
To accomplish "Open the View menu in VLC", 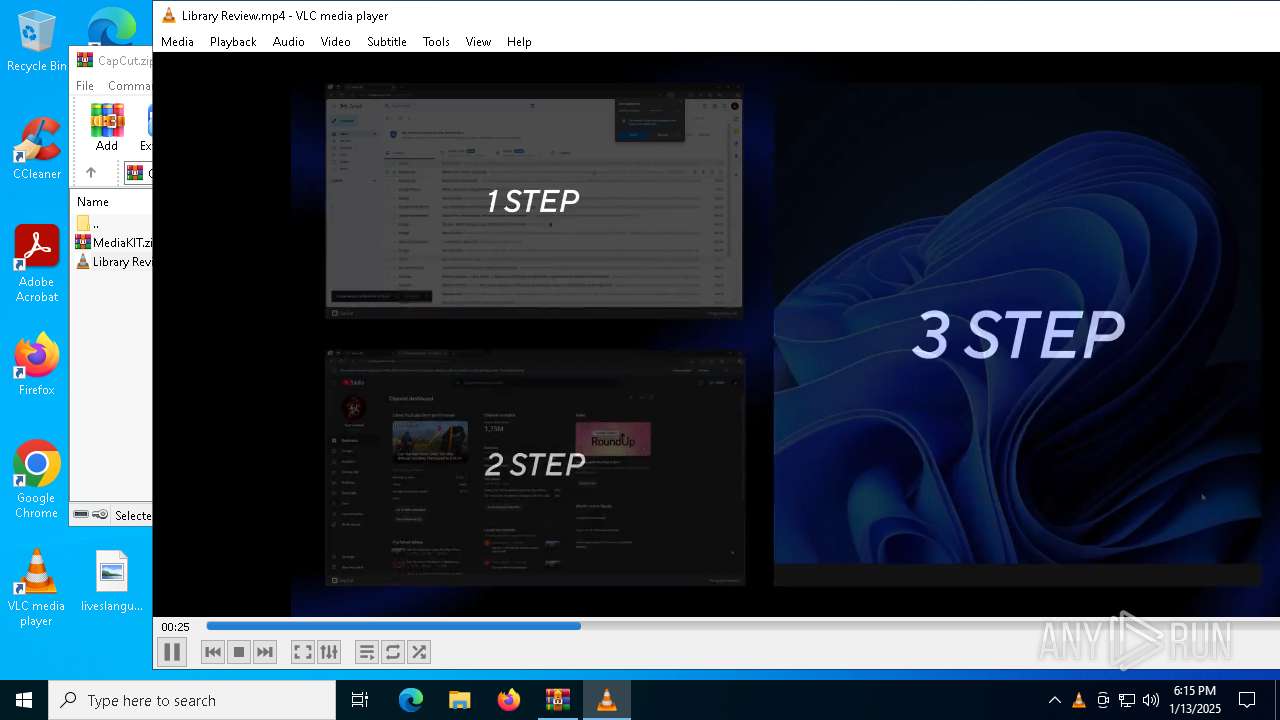I will 478,42.
